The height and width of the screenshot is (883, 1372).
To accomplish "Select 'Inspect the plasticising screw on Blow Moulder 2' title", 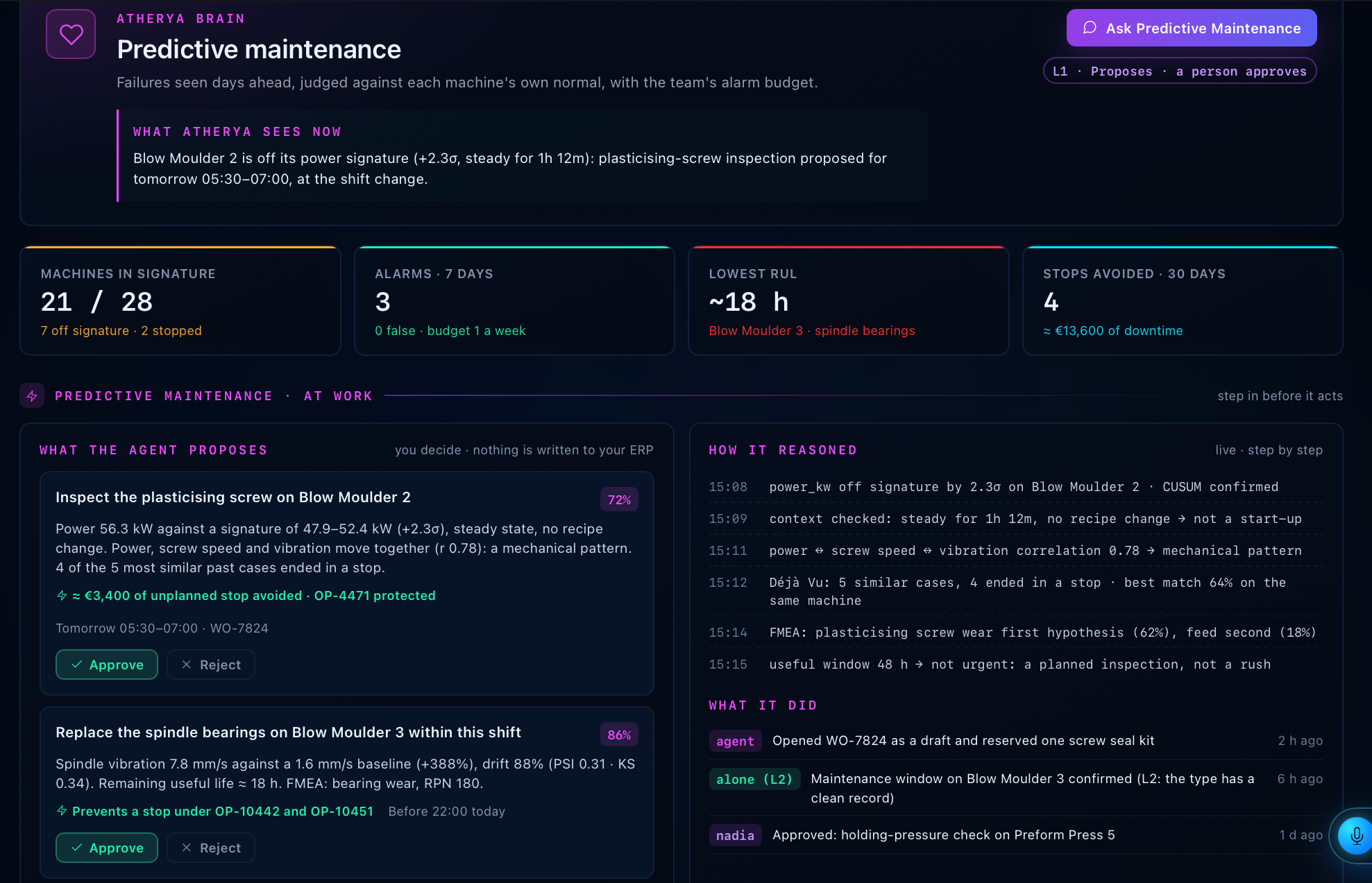I will coord(233,497).
